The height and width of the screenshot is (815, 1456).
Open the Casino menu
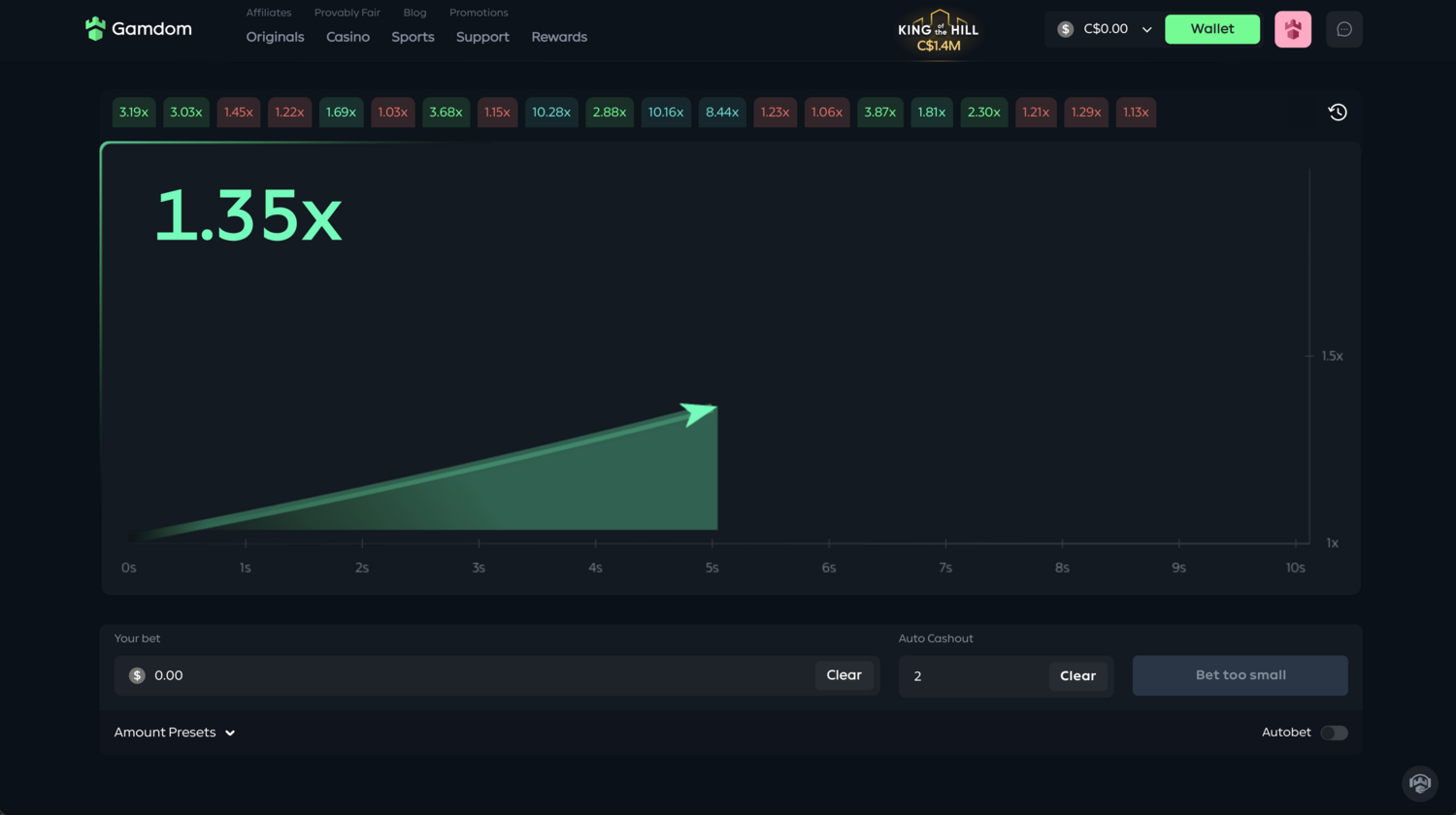tap(347, 37)
